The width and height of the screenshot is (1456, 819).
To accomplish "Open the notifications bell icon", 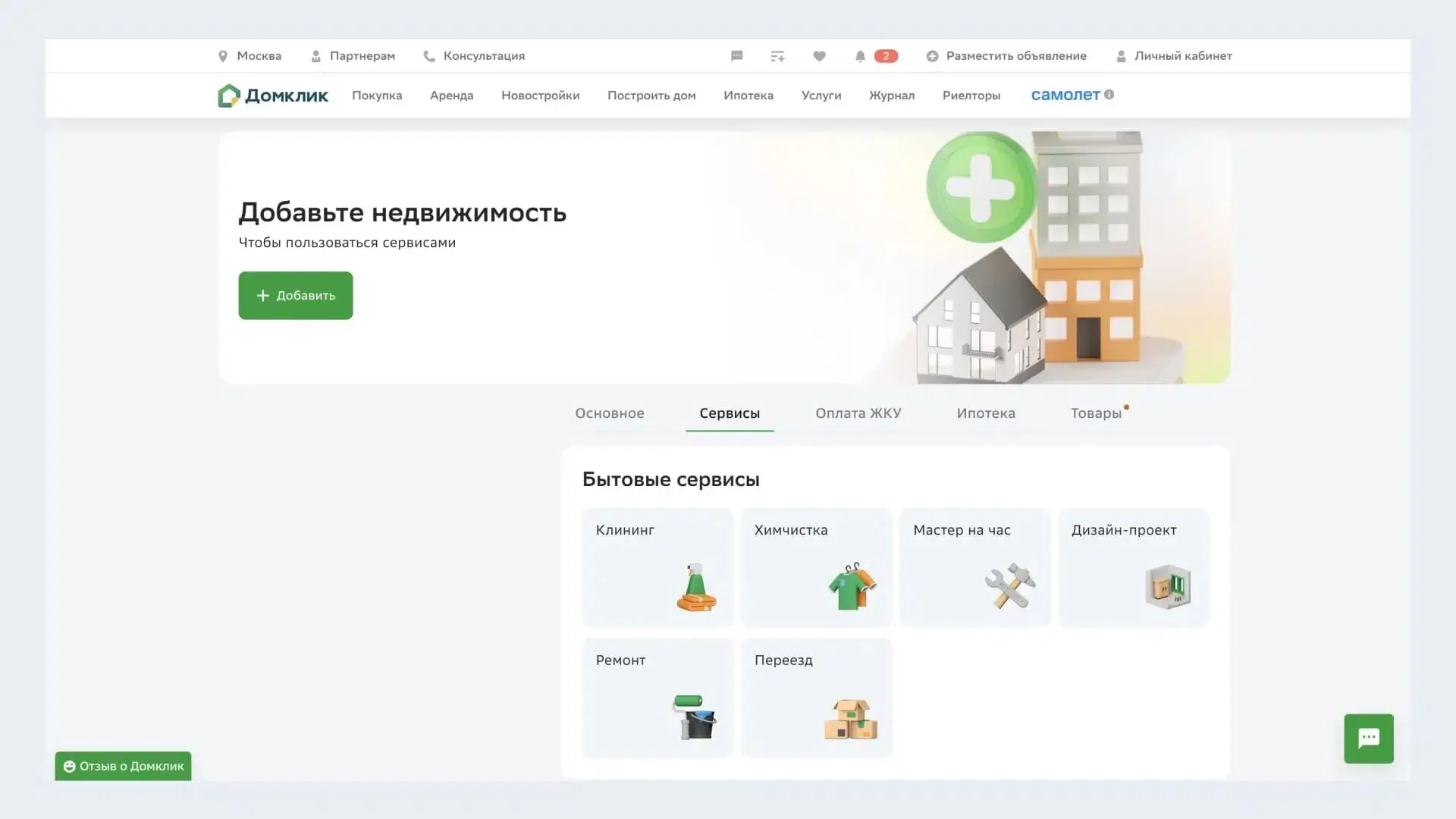I will point(860,56).
